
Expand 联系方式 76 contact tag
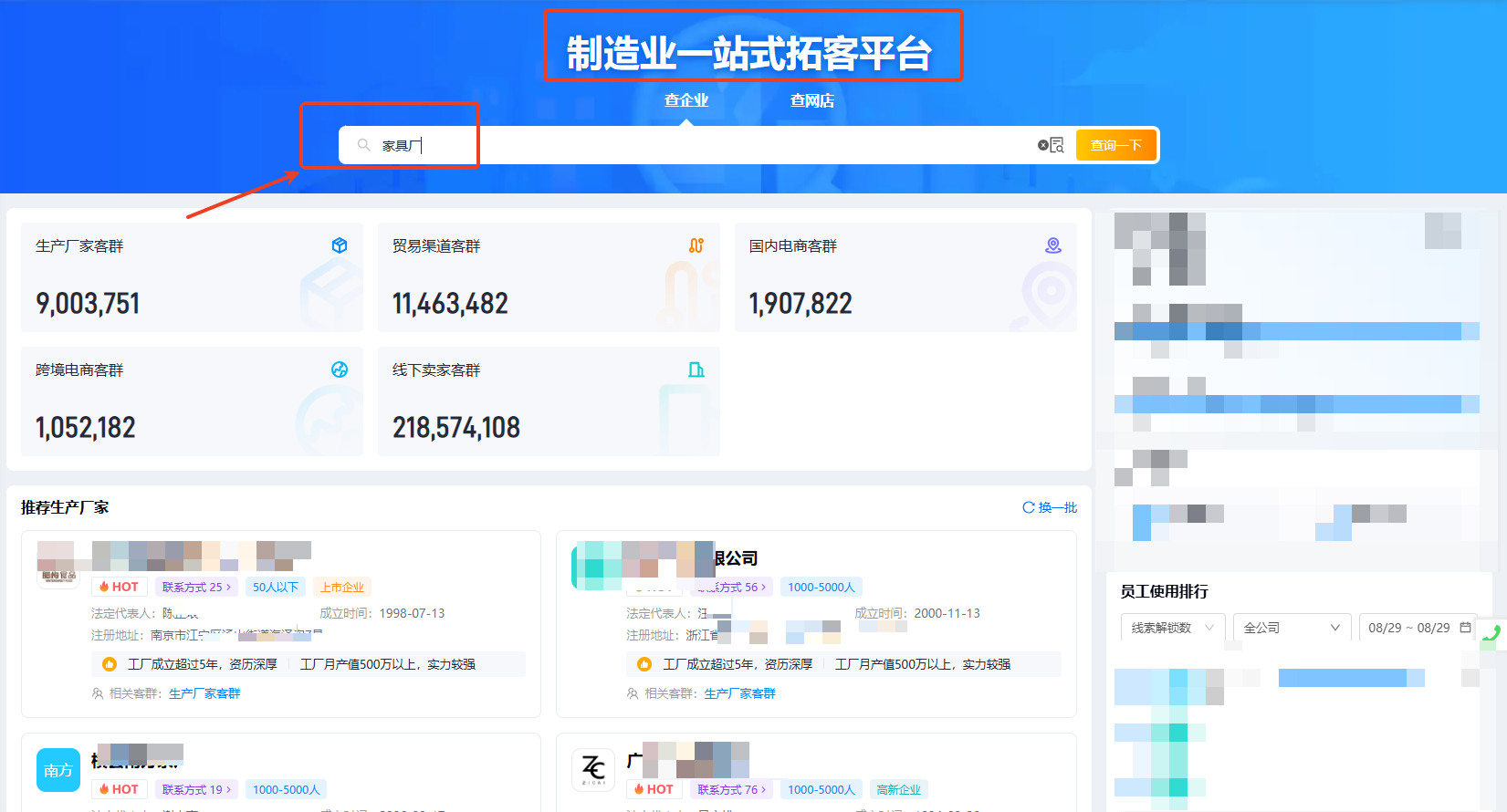pos(731,790)
